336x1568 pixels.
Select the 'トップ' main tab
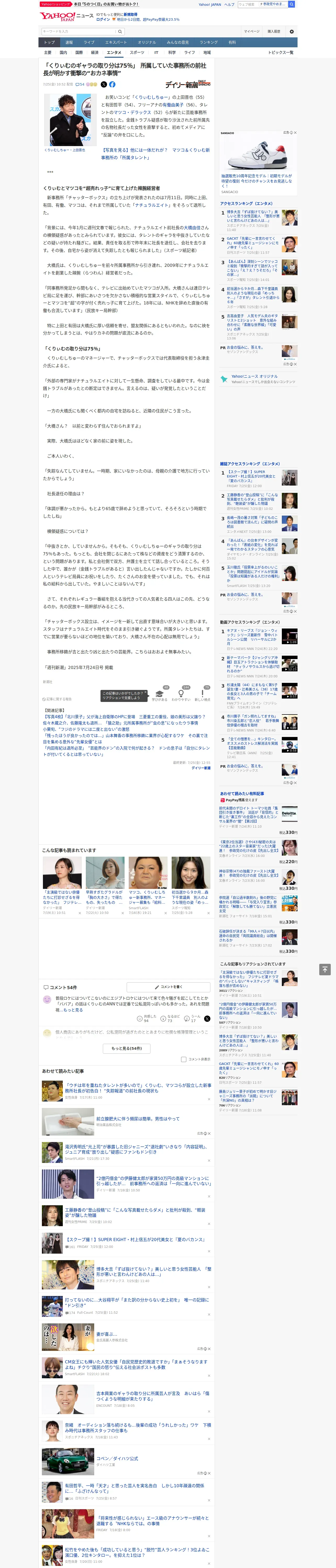tap(49, 43)
